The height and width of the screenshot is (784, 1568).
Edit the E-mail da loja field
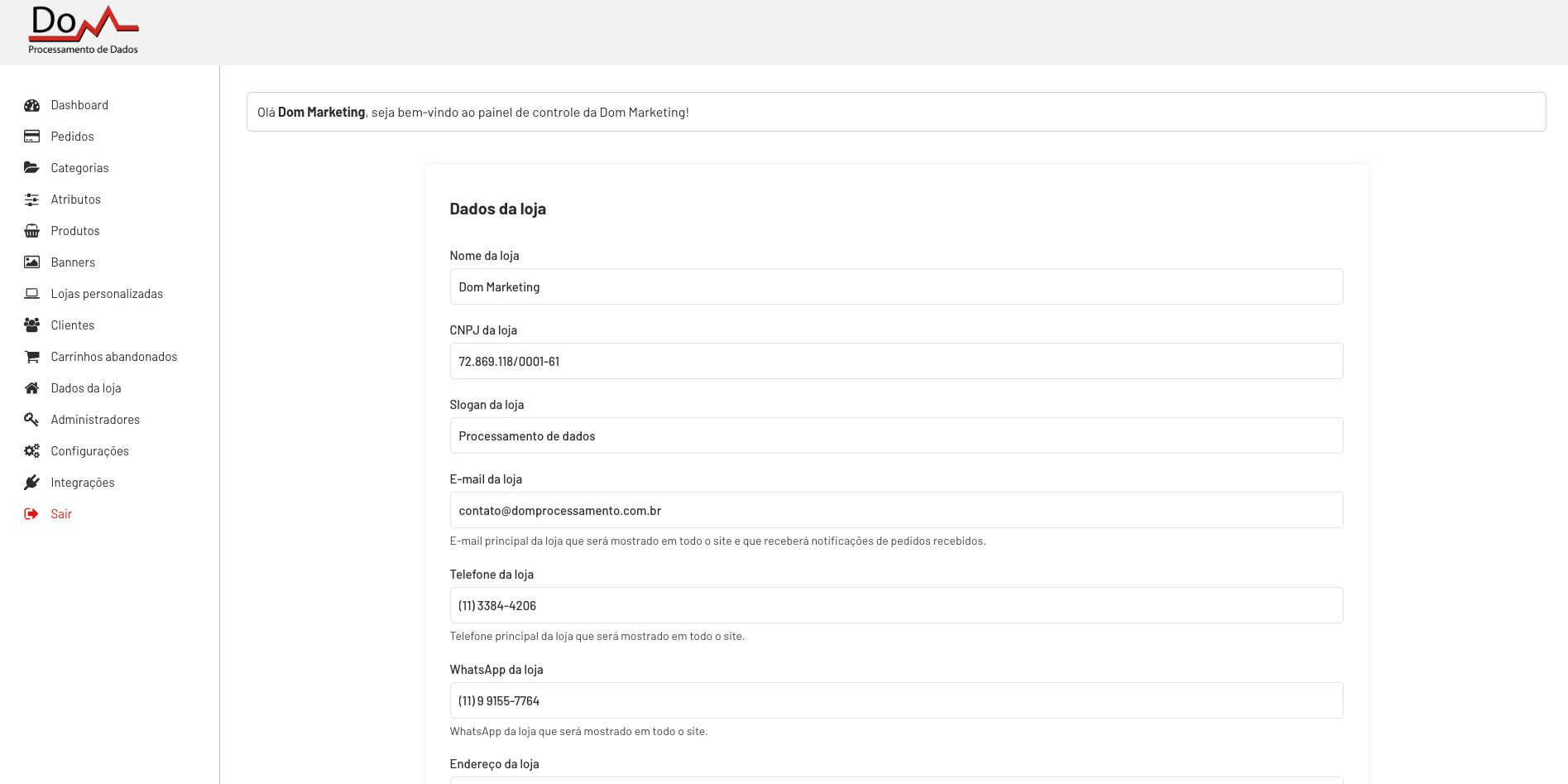pyautogui.click(x=896, y=510)
